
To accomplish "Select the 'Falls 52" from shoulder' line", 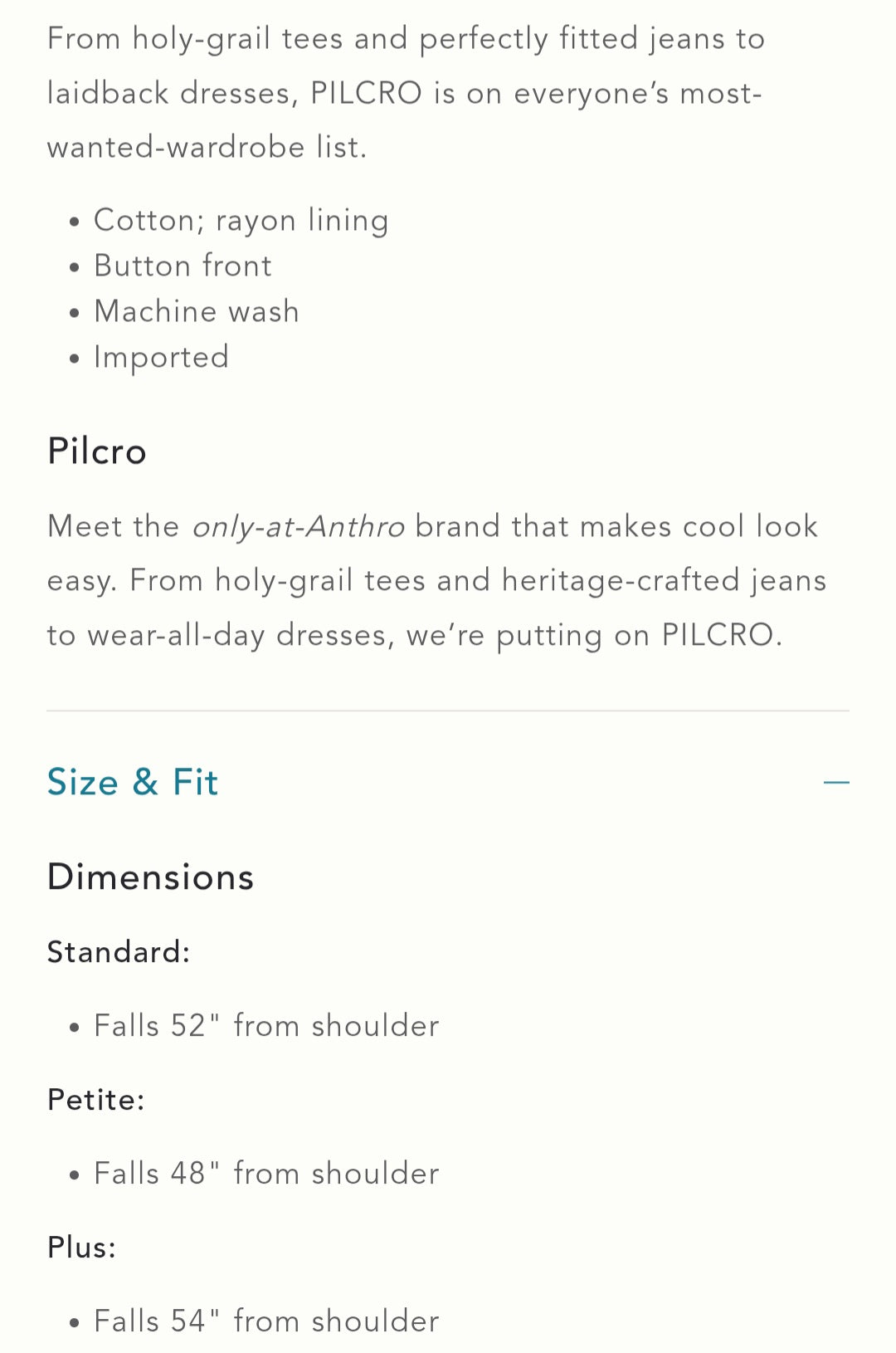I will [x=266, y=1026].
